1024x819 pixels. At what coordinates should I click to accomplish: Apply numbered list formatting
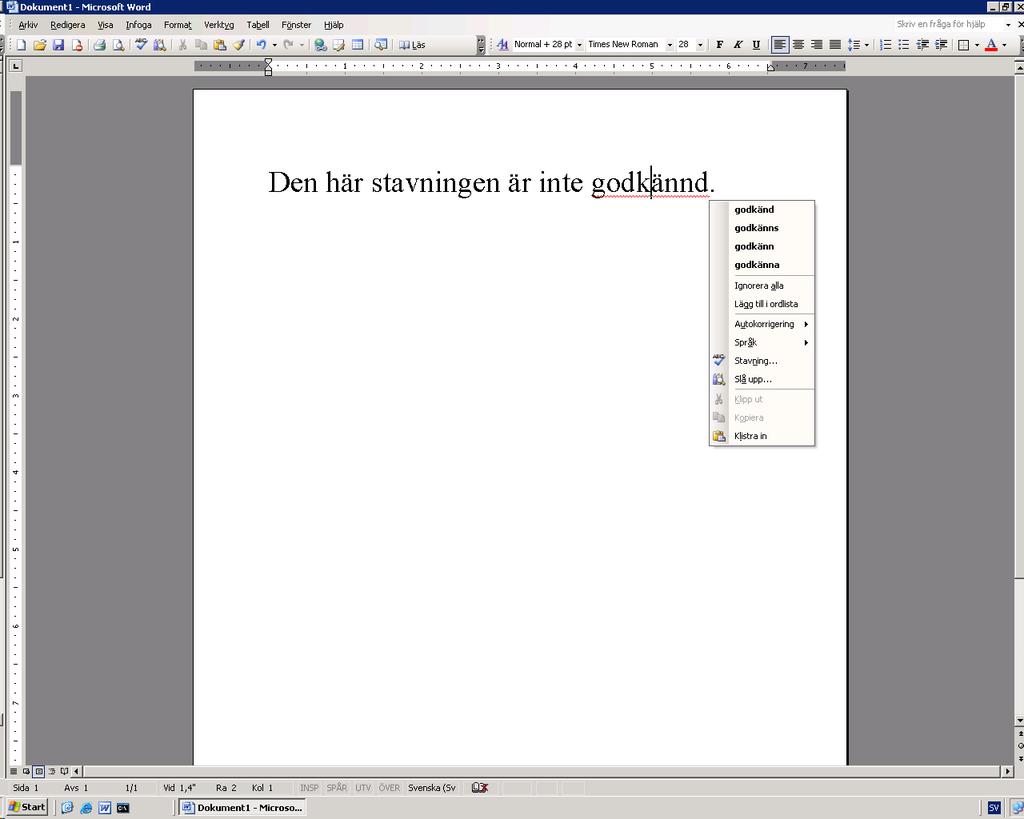pos(886,45)
